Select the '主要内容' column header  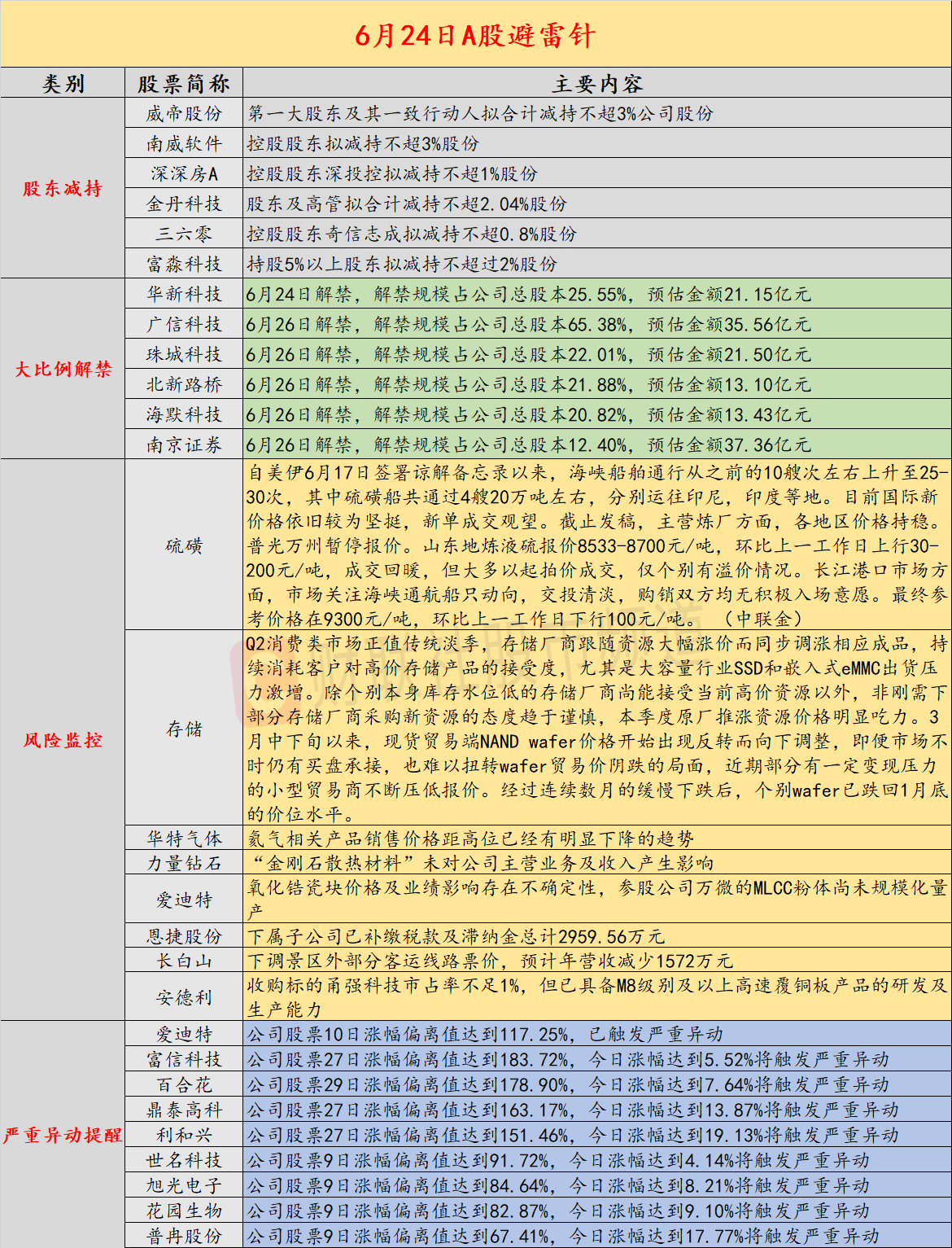click(597, 83)
